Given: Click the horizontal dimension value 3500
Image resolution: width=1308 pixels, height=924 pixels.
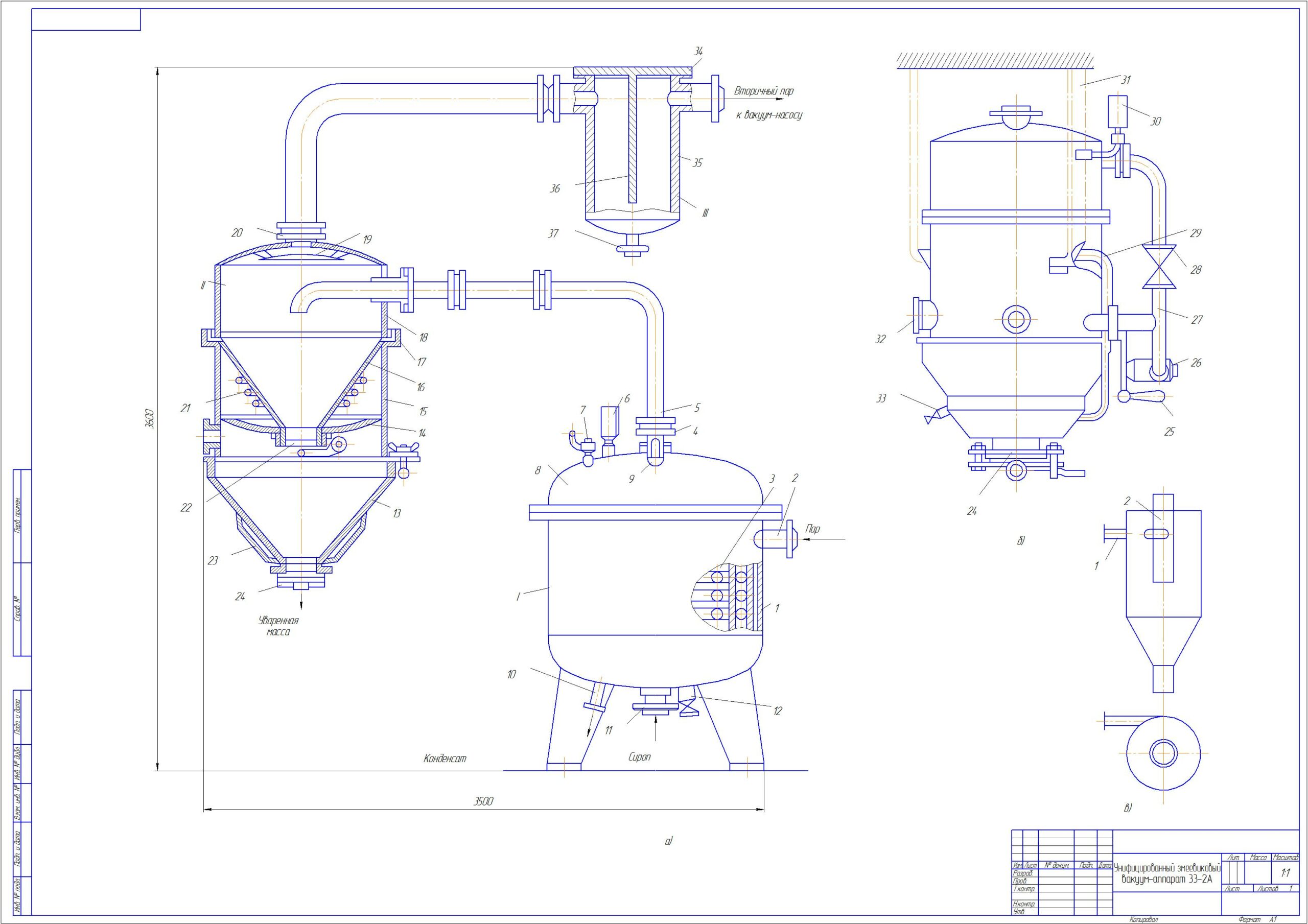Looking at the screenshot, I should point(483,801).
